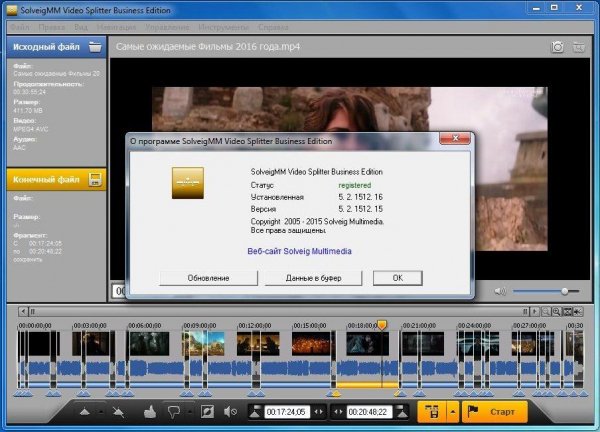
Task: Click the yellow start marker below the timeline
Action: point(336,393)
